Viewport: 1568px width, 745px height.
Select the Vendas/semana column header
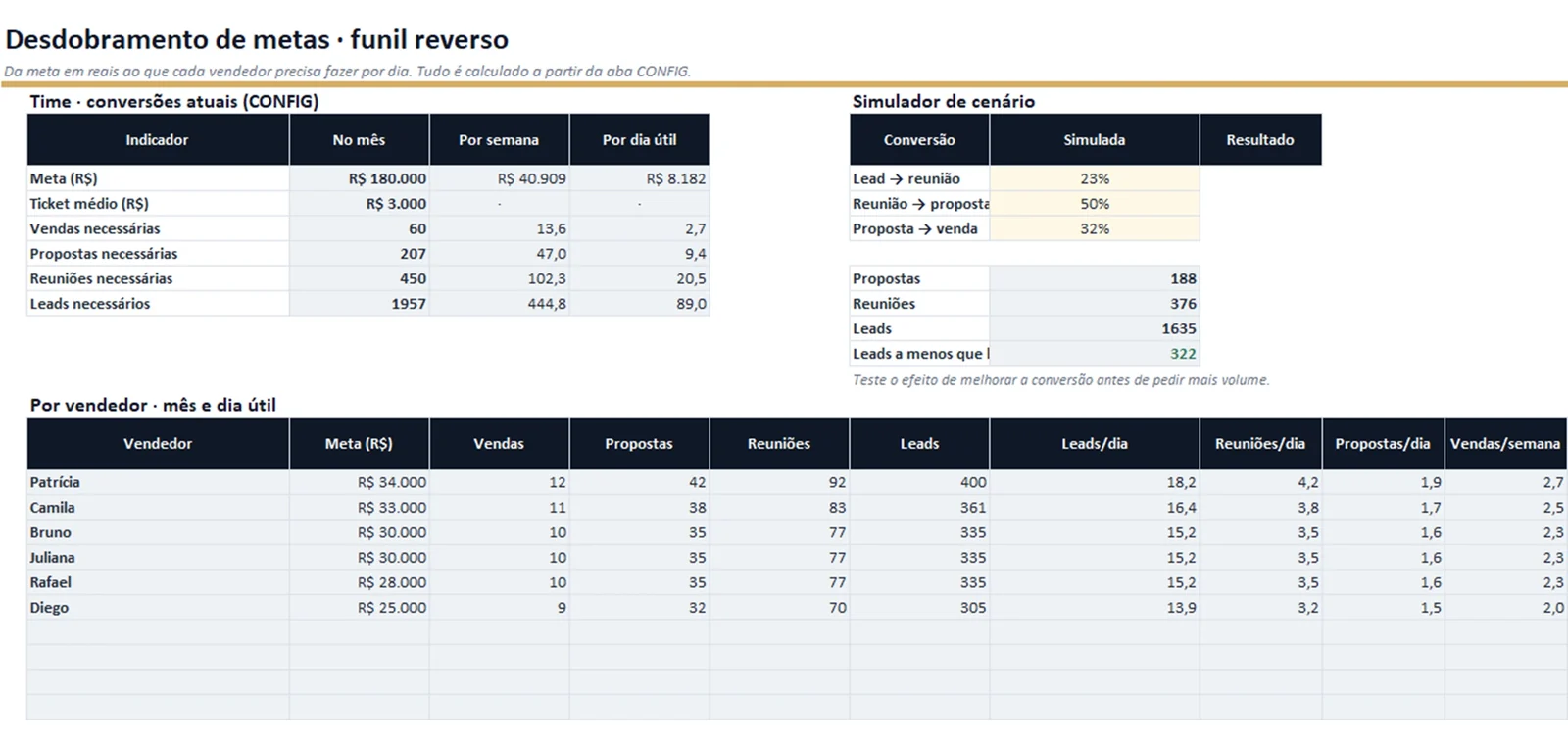click(x=1505, y=444)
